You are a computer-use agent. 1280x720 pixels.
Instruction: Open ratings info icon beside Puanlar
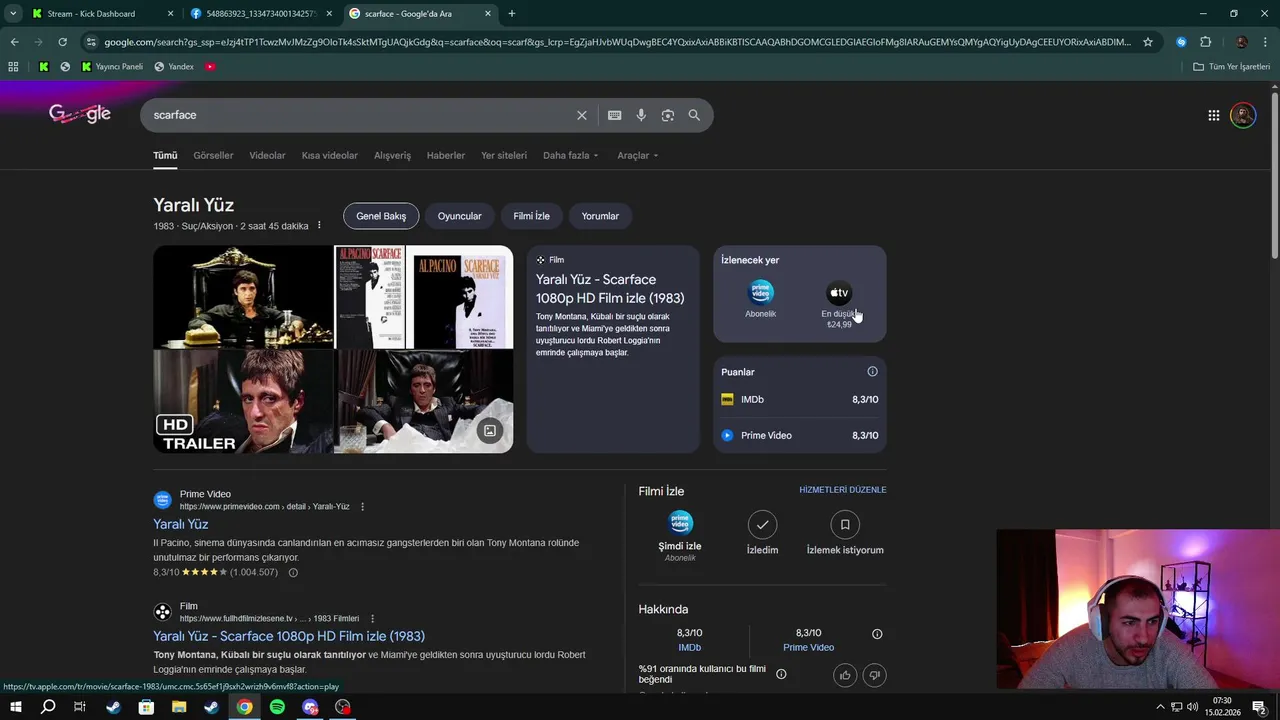872,372
